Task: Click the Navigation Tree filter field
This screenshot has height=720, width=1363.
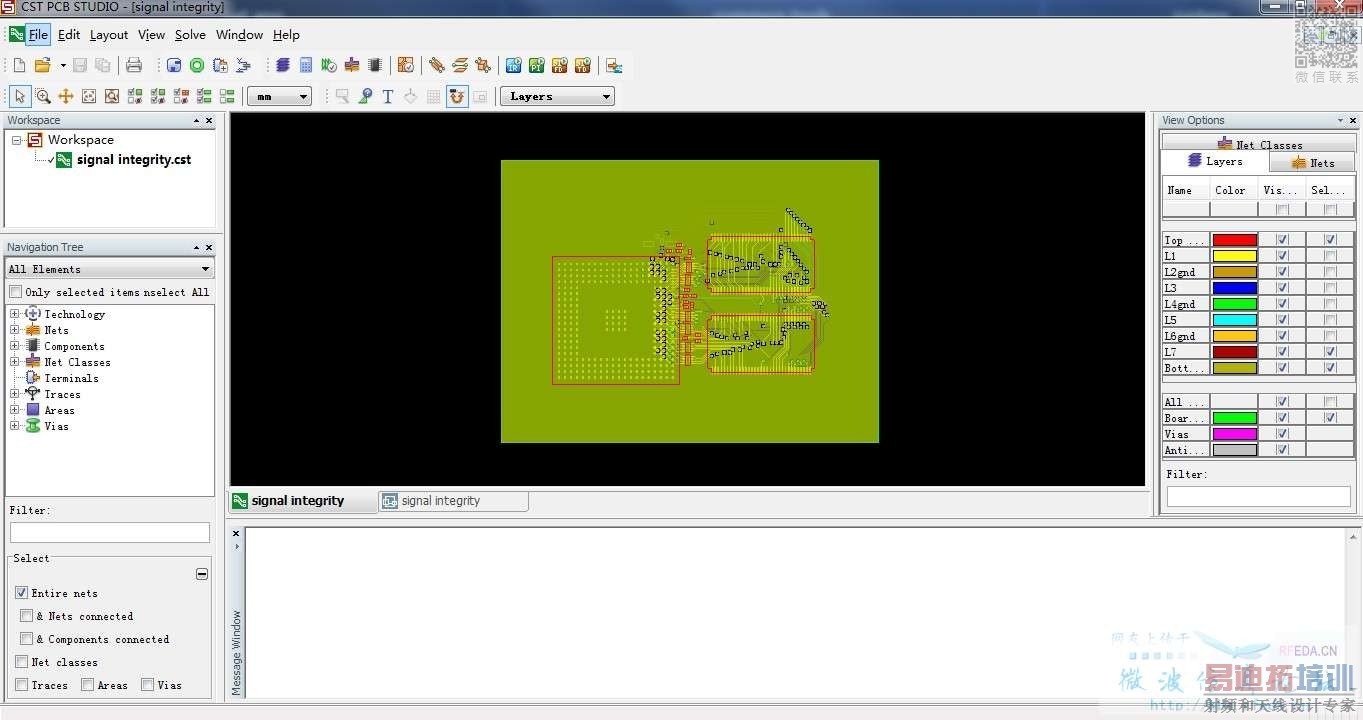Action: 110,533
